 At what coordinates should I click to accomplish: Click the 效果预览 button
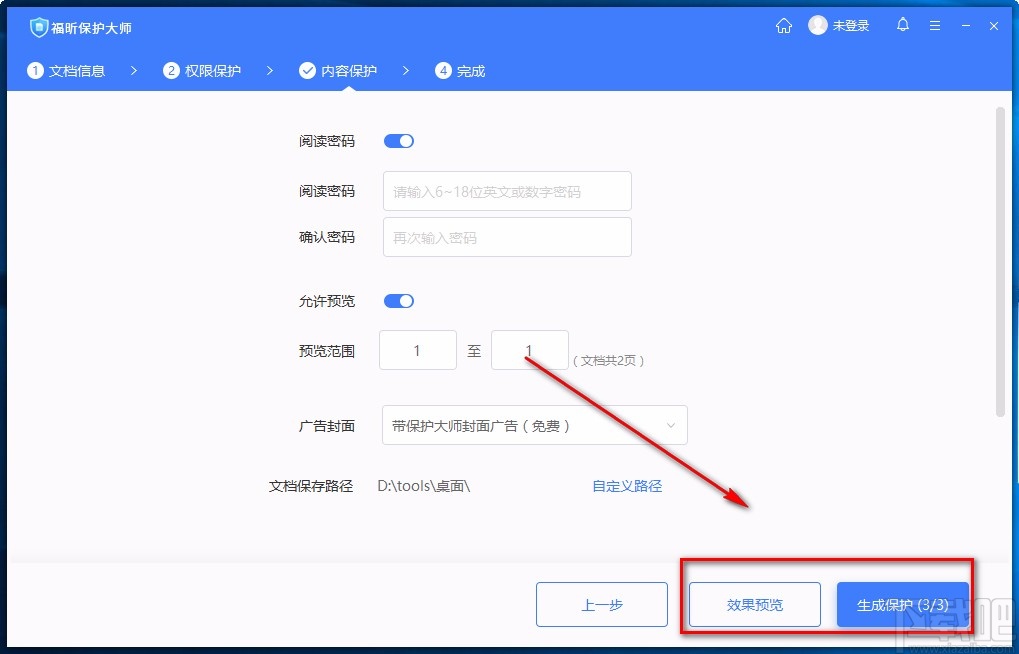tap(755, 605)
